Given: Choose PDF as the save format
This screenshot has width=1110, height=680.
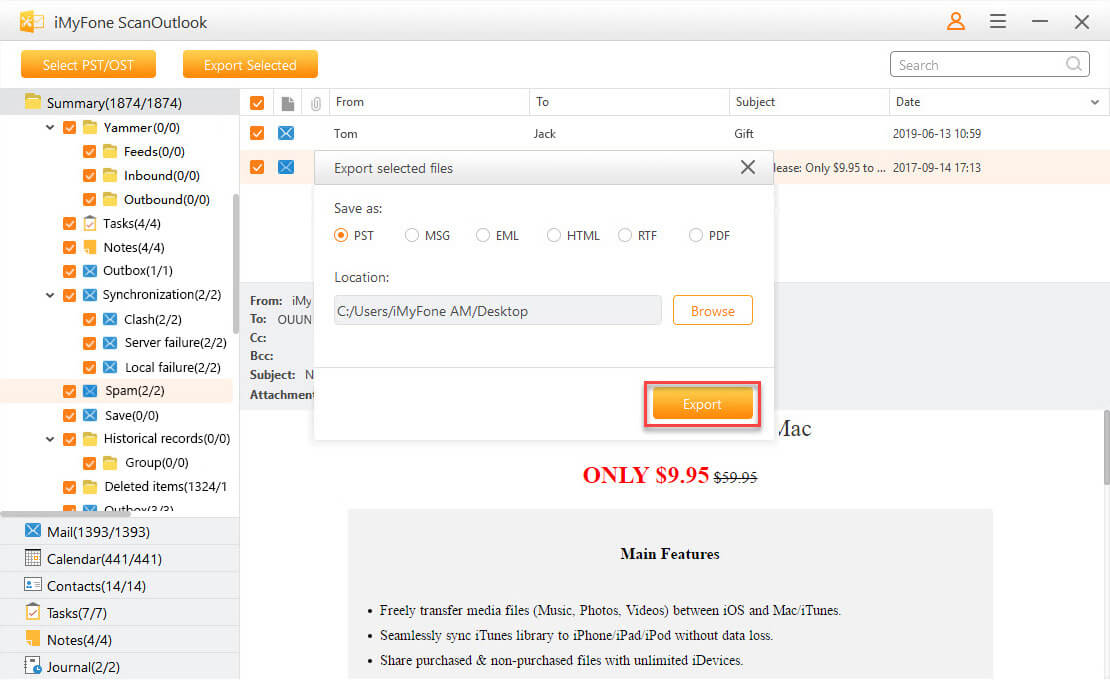Looking at the screenshot, I should (696, 236).
